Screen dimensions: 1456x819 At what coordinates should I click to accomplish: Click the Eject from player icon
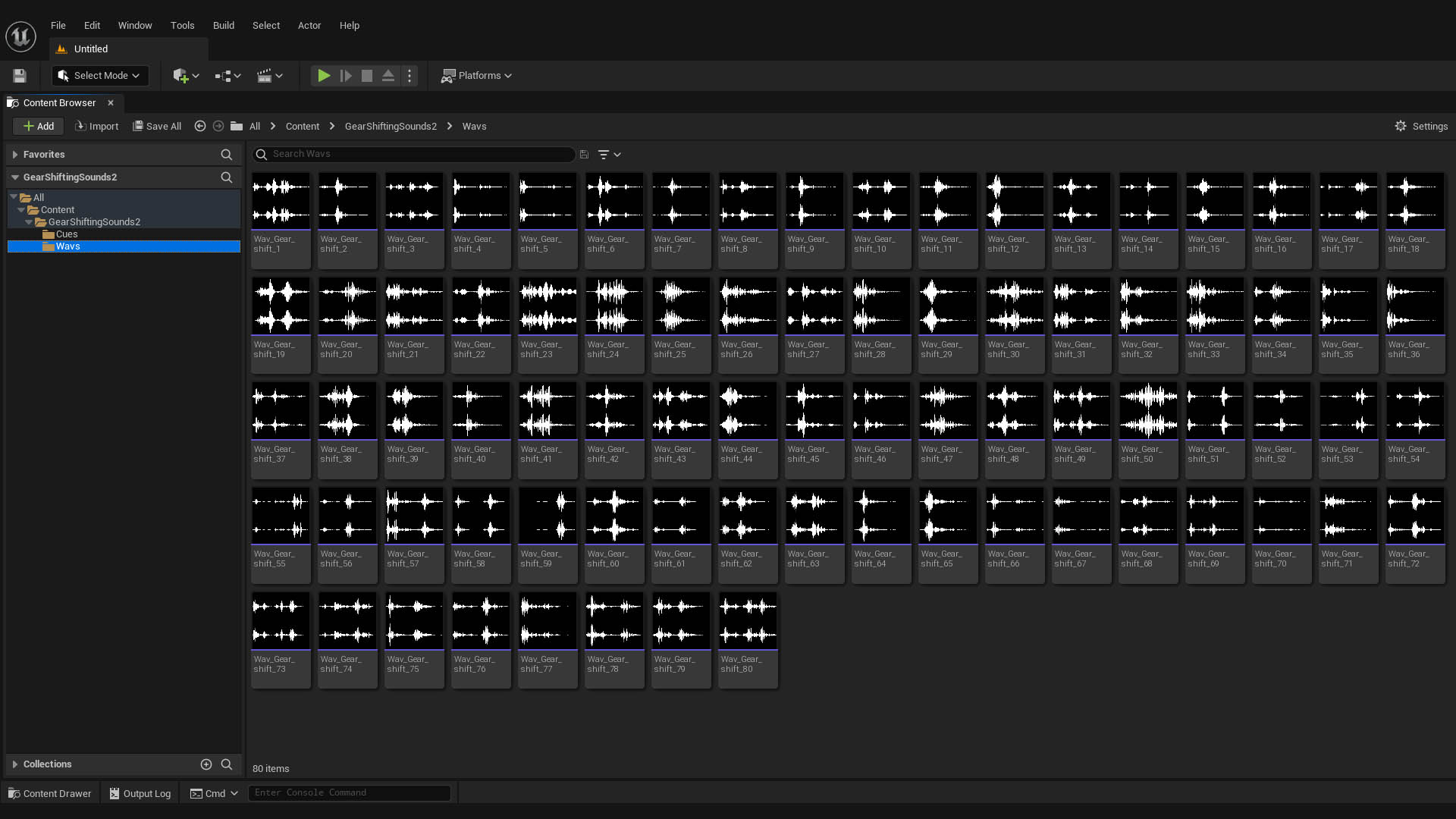[388, 76]
